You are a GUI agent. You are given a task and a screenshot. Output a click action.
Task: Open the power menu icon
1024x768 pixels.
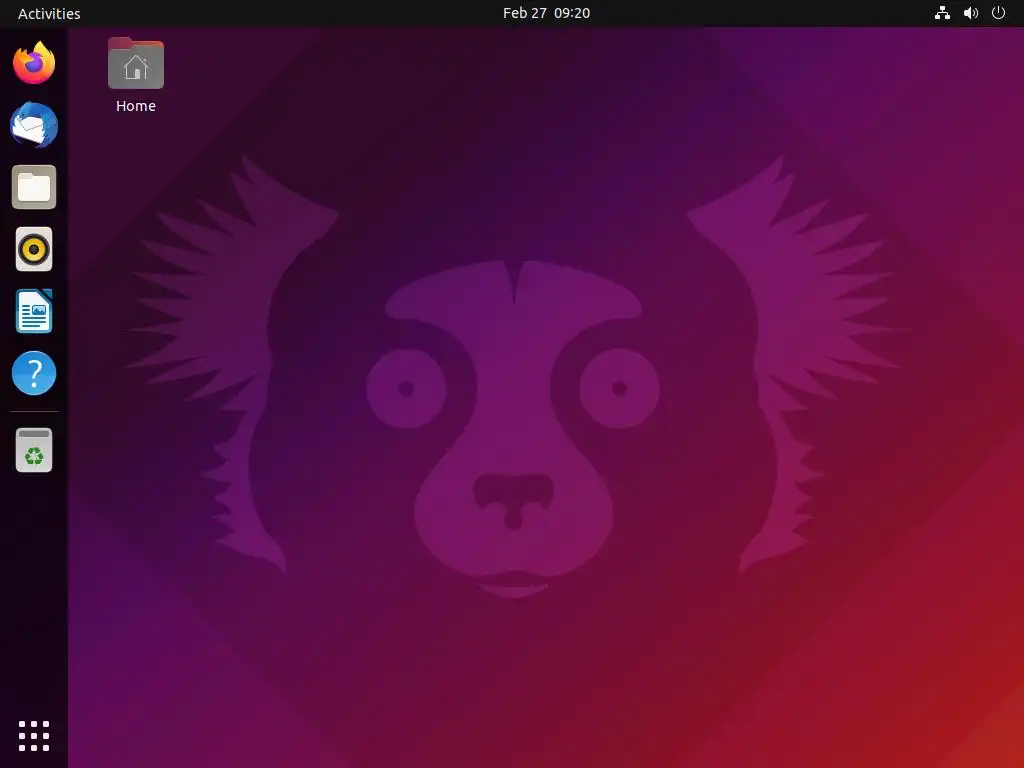click(999, 13)
